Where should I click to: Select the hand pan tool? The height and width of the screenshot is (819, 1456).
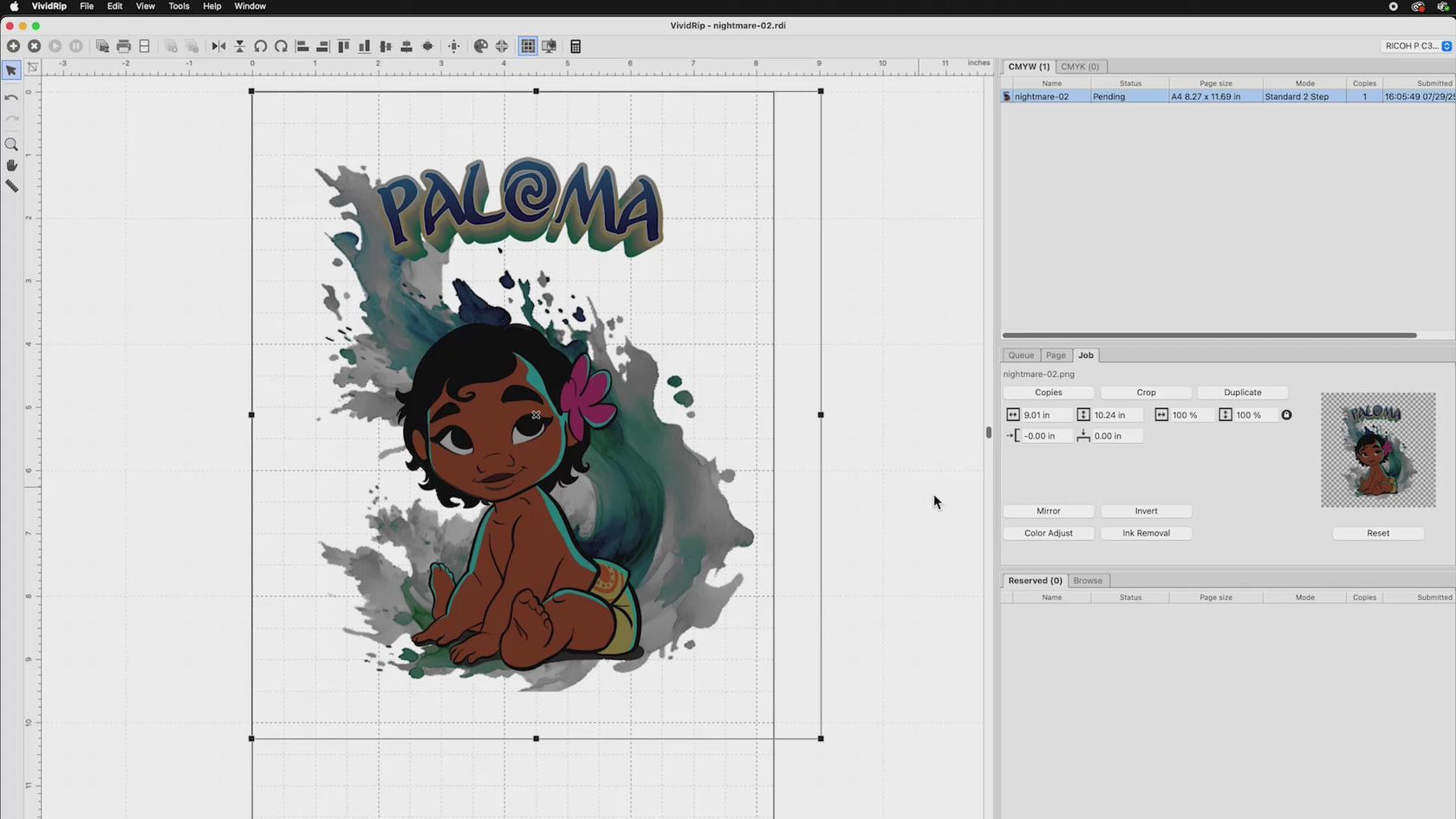pyautogui.click(x=11, y=166)
